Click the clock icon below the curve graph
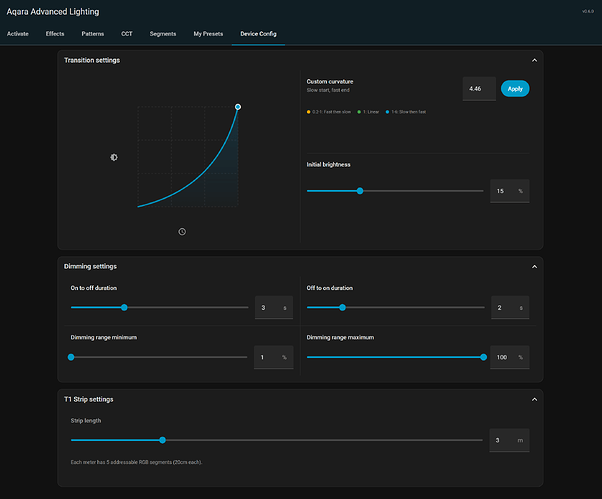The height and width of the screenshot is (499, 602). tap(182, 231)
